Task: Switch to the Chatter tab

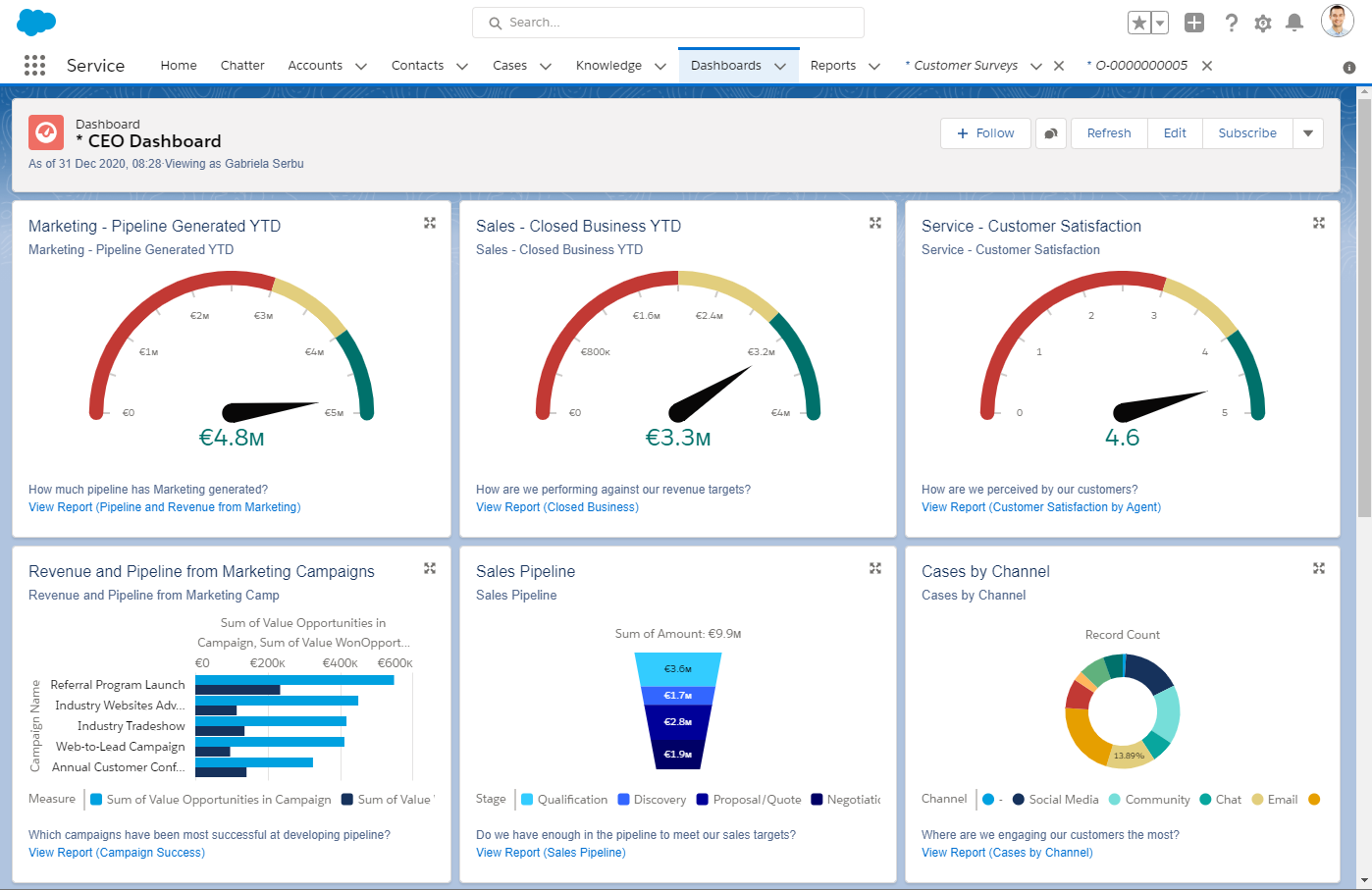Action: coord(241,65)
